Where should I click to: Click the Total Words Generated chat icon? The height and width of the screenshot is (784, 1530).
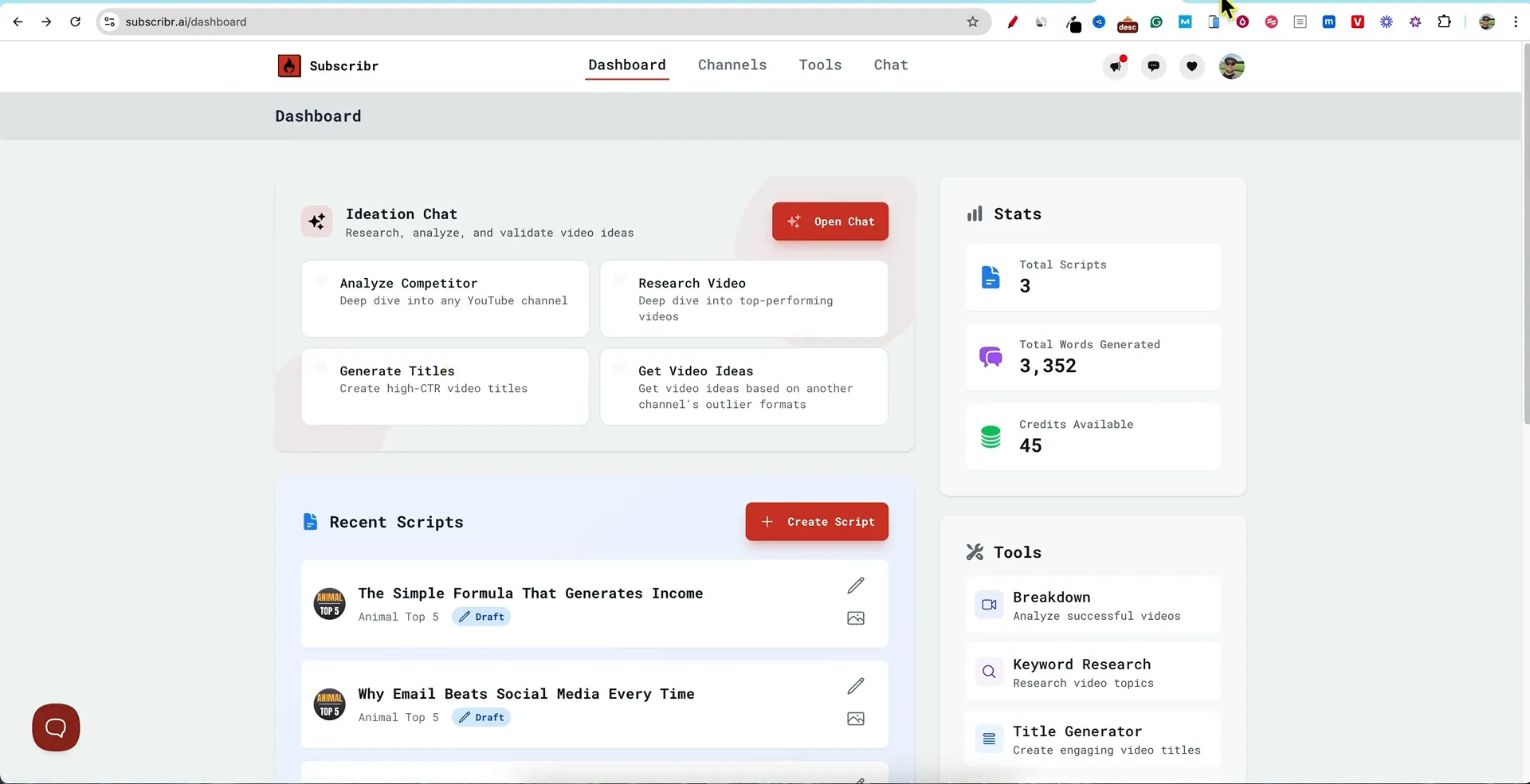(991, 357)
